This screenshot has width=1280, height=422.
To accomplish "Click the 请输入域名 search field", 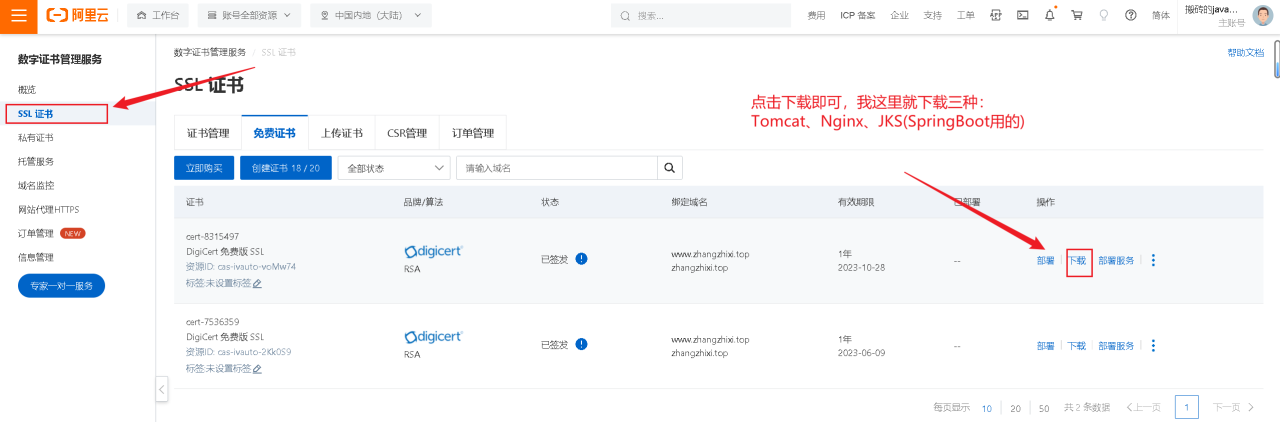I will pyautogui.click(x=557, y=167).
